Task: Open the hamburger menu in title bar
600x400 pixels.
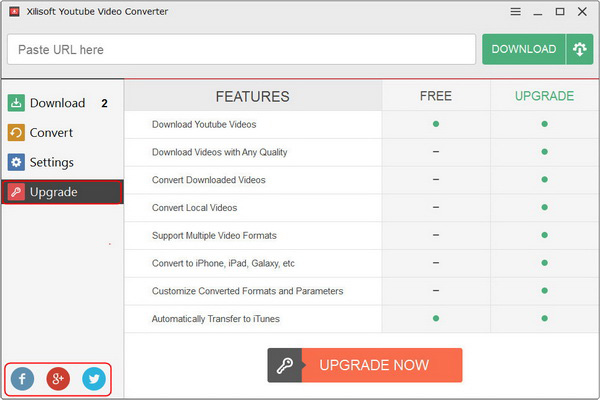Action: (515, 12)
